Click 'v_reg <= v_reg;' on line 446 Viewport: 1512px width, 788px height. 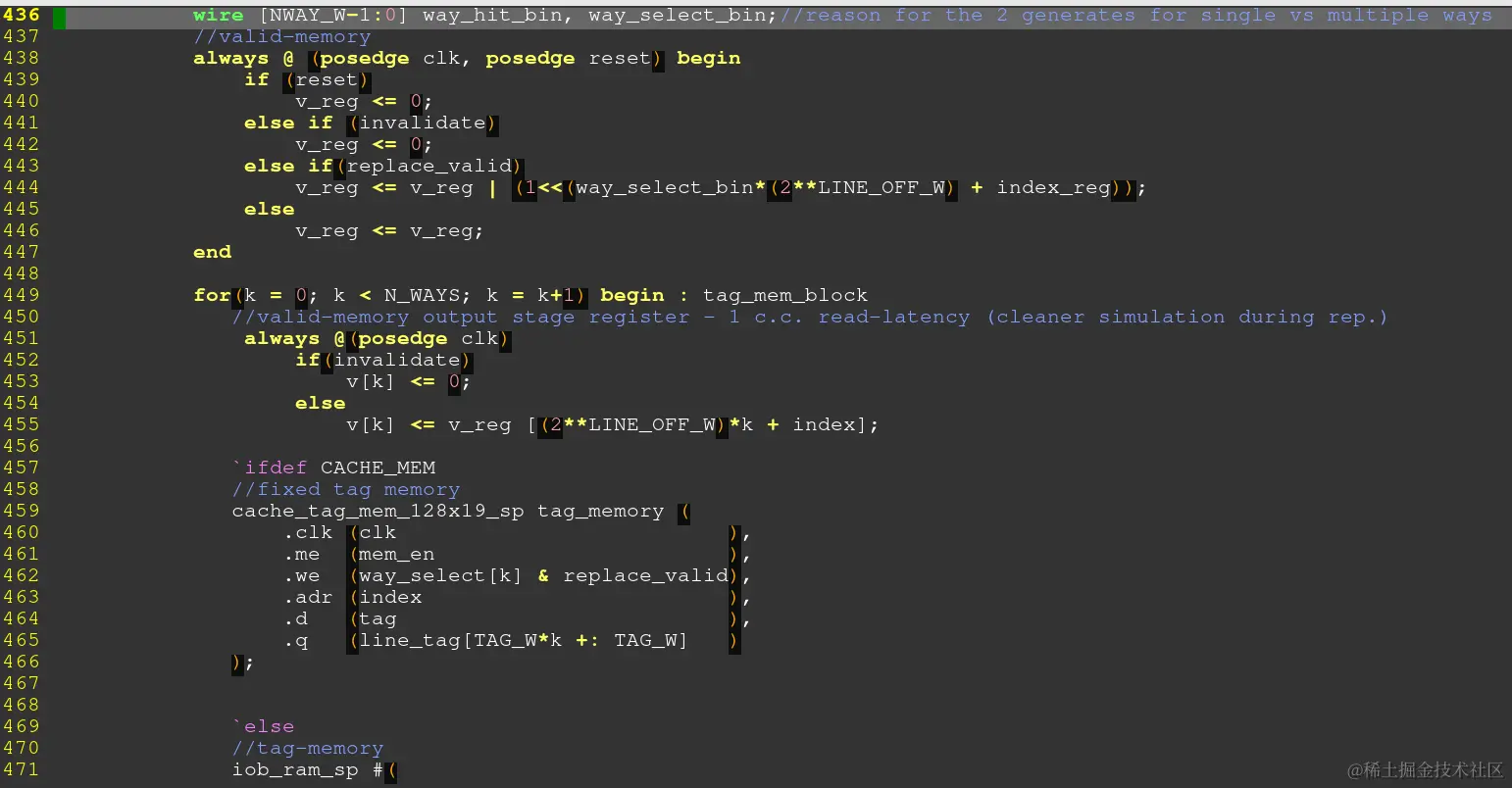(x=390, y=231)
